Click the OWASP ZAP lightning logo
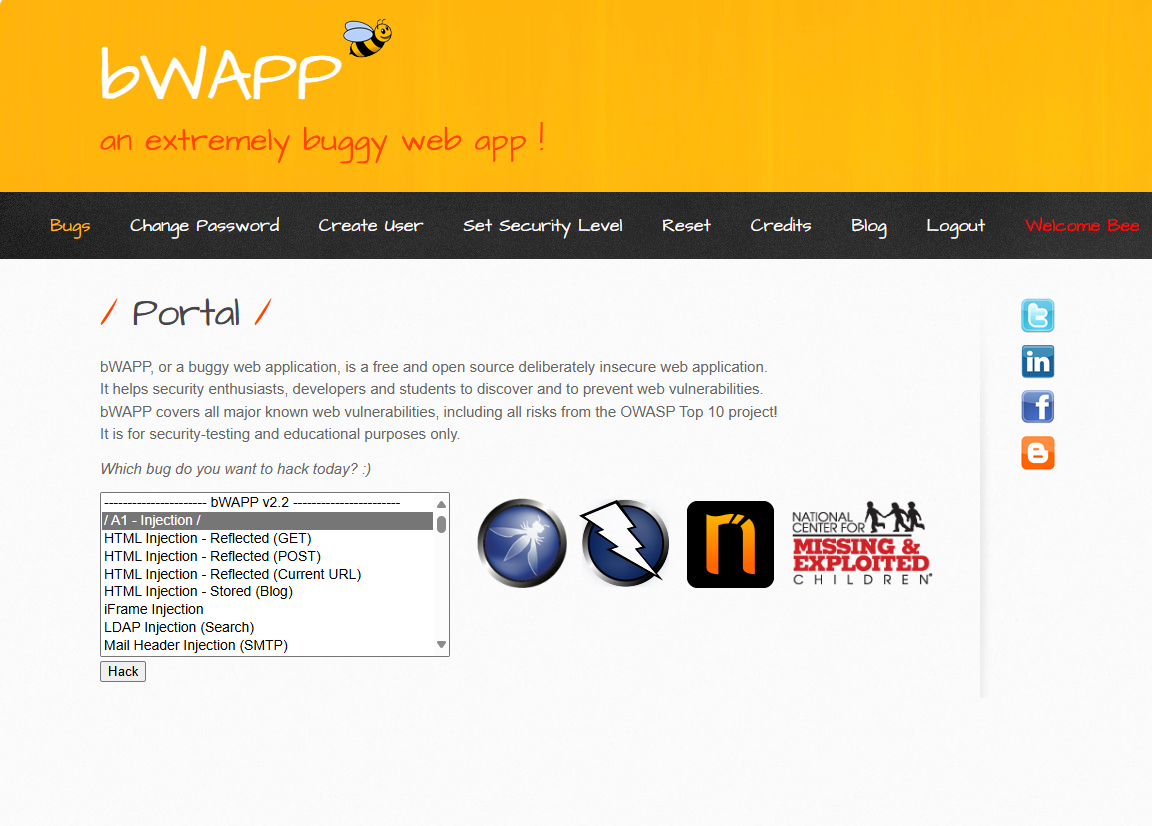1152x826 pixels. [625, 544]
